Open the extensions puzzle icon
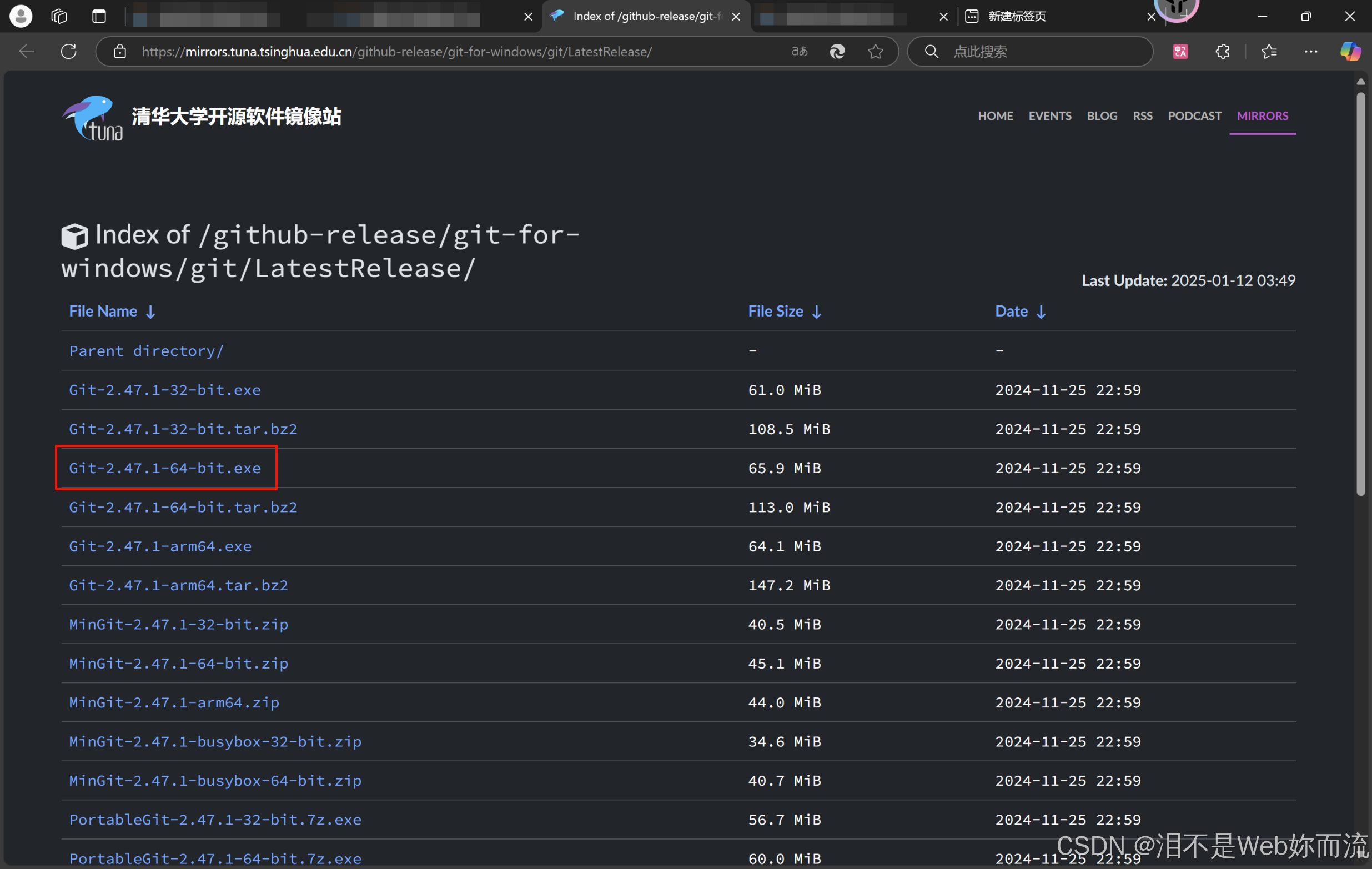This screenshot has height=869, width=1372. pyautogui.click(x=1222, y=51)
